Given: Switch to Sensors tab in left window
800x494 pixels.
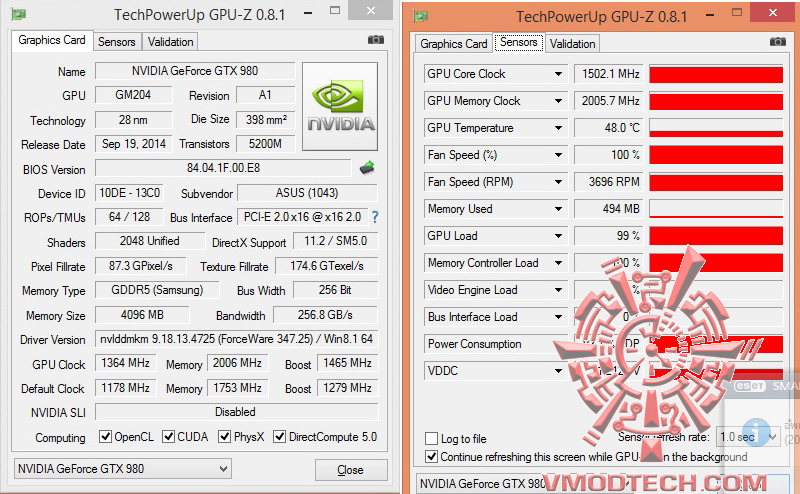Looking at the screenshot, I should (x=117, y=42).
